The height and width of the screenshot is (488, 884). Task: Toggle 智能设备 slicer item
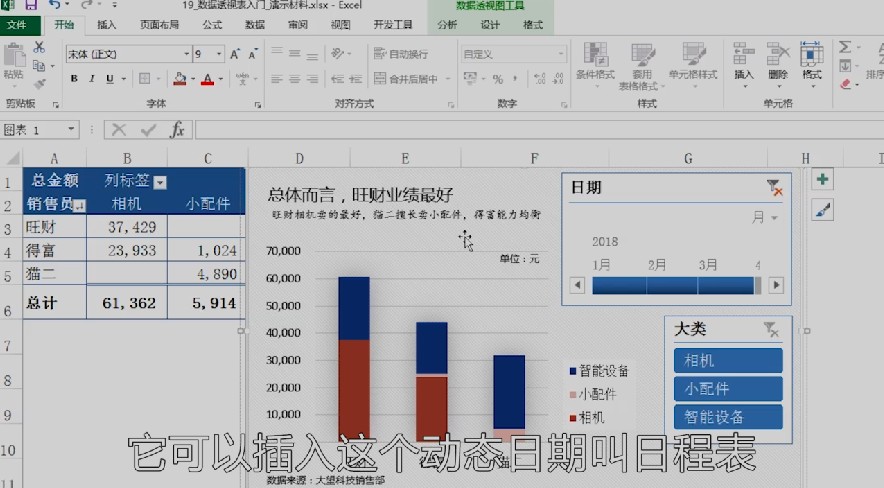click(728, 417)
